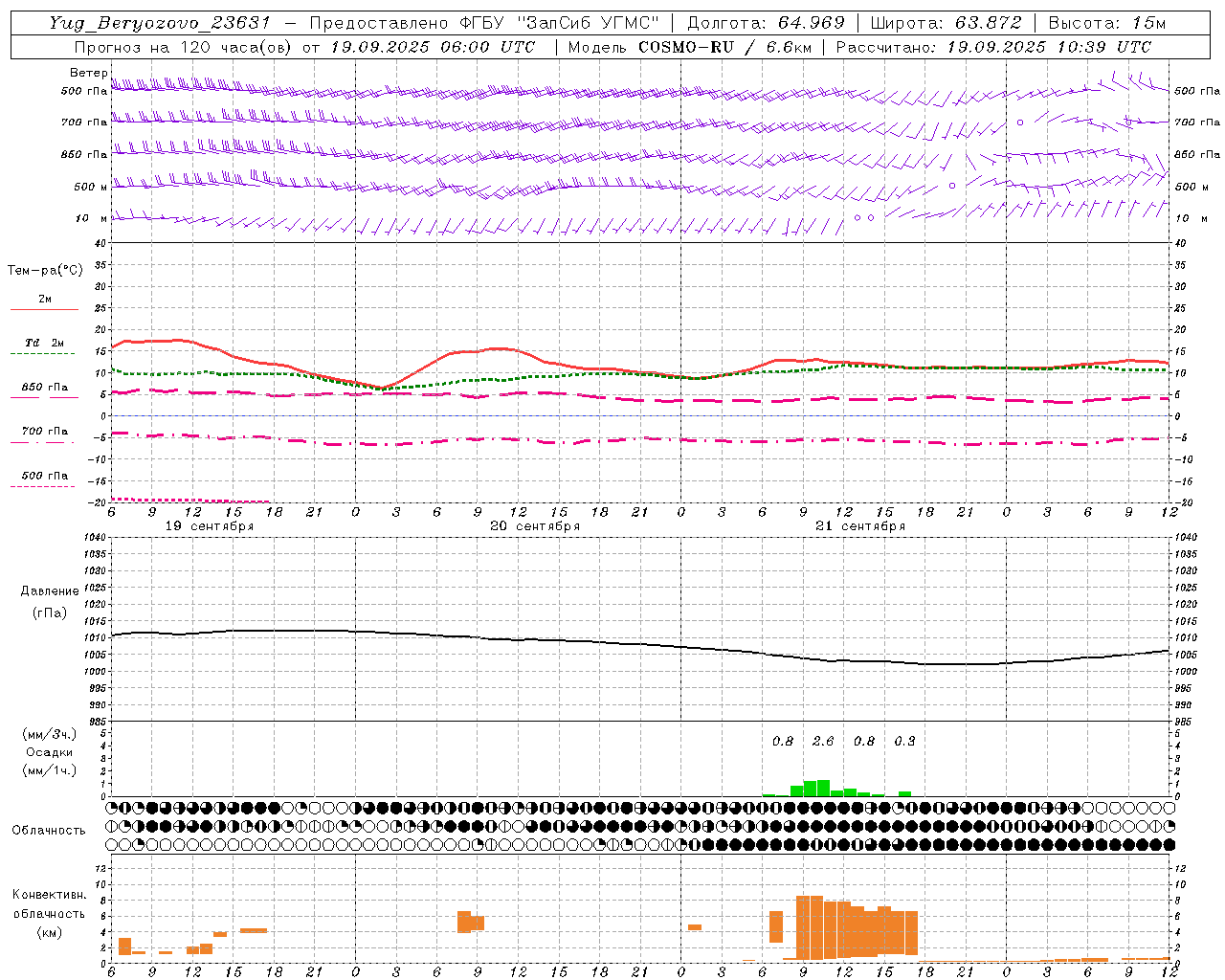
Task: Click the 2.6 precipitation total
Action: pyautogui.click(x=823, y=741)
